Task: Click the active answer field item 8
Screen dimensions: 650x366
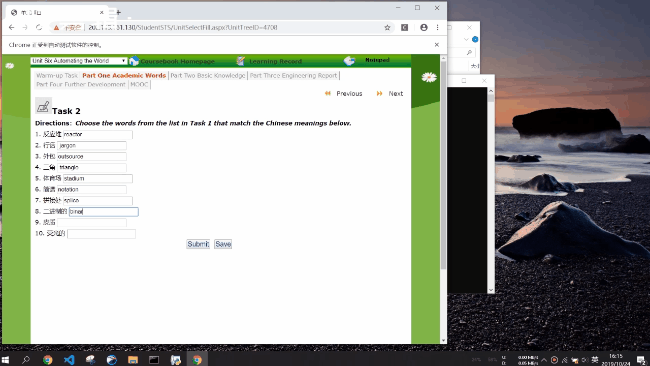Action: click(104, 211)
